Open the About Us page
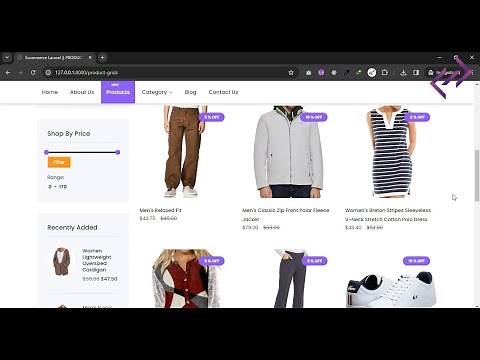 (x=82, y=92)
